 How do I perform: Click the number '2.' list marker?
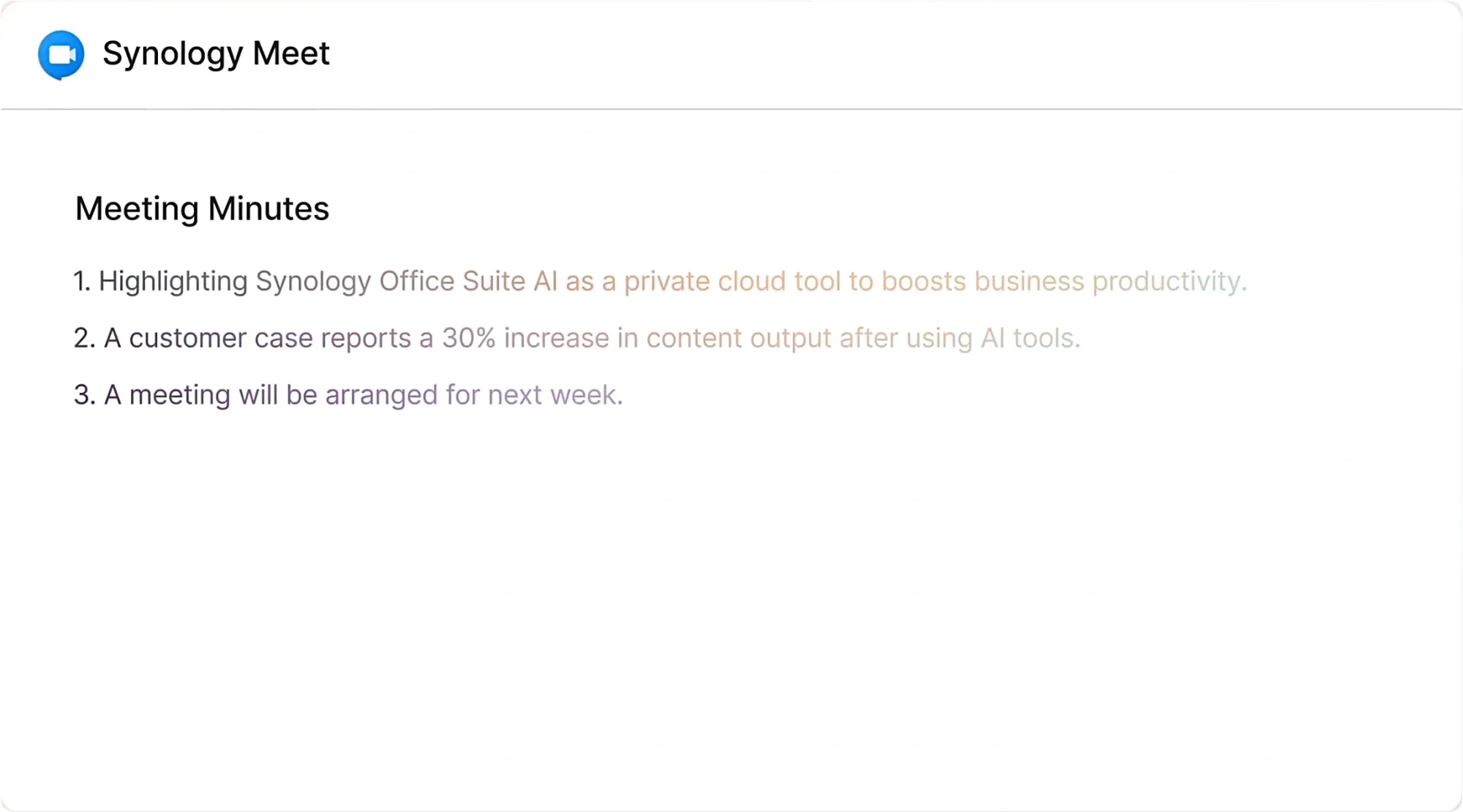(84, 338)
